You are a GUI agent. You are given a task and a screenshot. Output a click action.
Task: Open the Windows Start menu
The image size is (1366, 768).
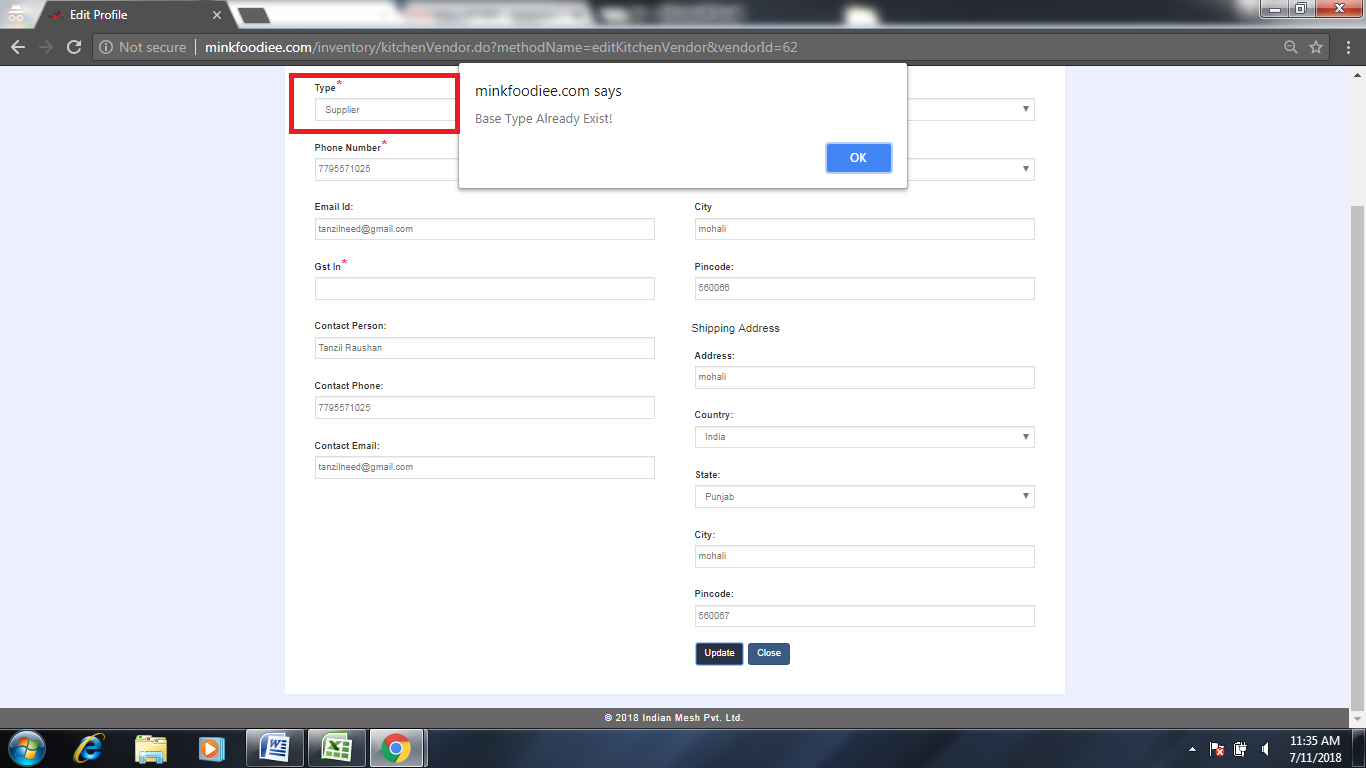tap(26, 748)
